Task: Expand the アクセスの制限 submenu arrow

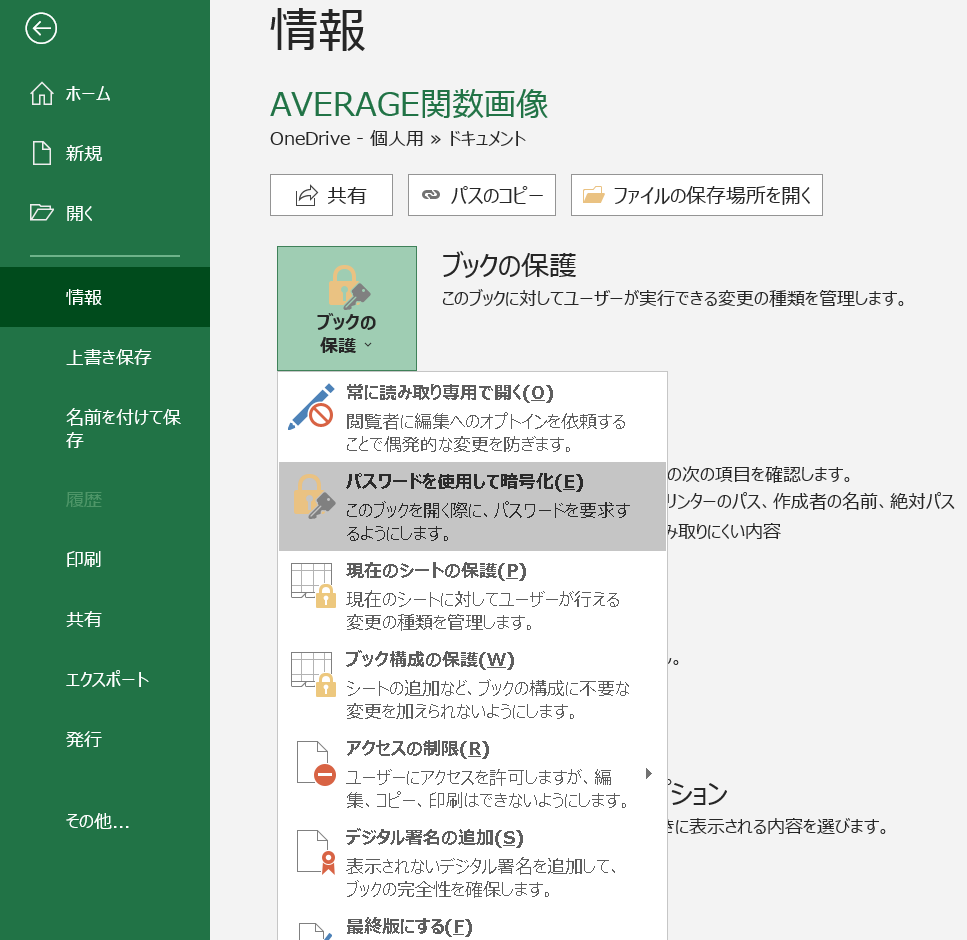Action: point(649,773)
